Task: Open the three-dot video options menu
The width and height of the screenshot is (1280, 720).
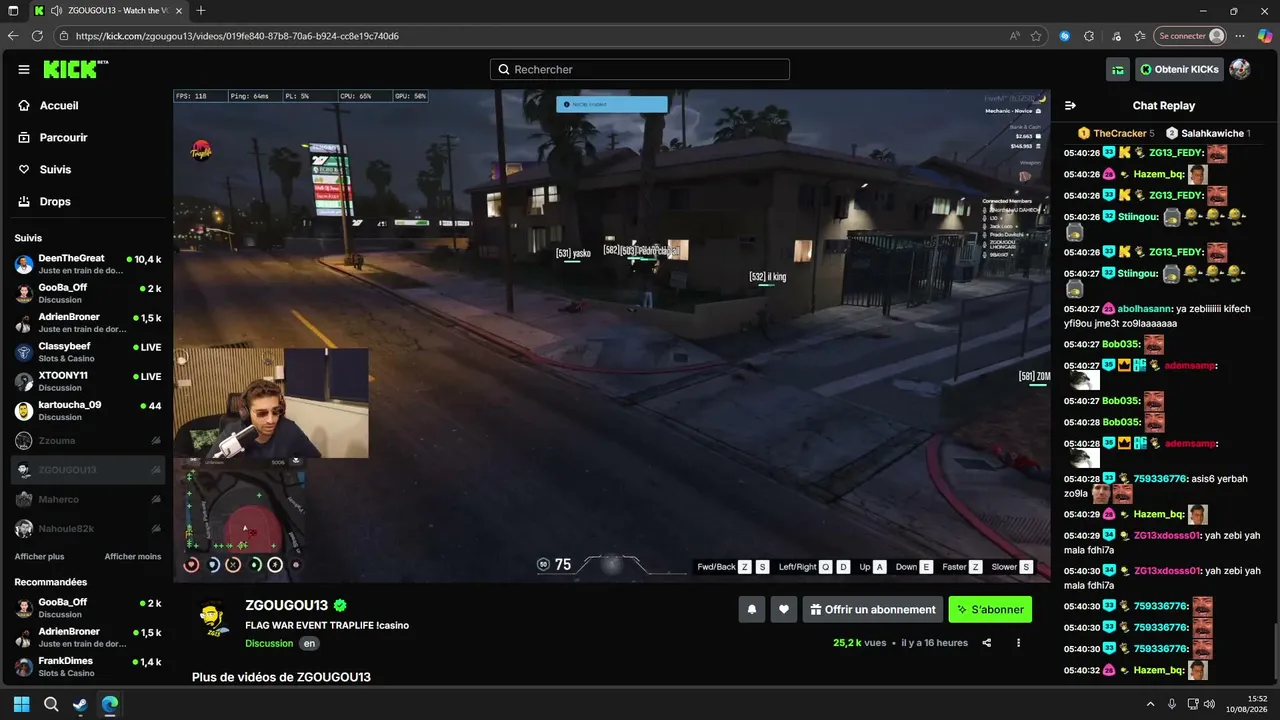Action: (1018, 643)
